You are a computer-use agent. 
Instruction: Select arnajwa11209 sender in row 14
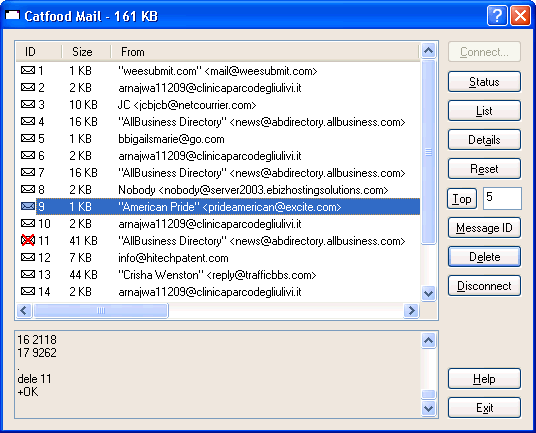click(x=210, y=292)
